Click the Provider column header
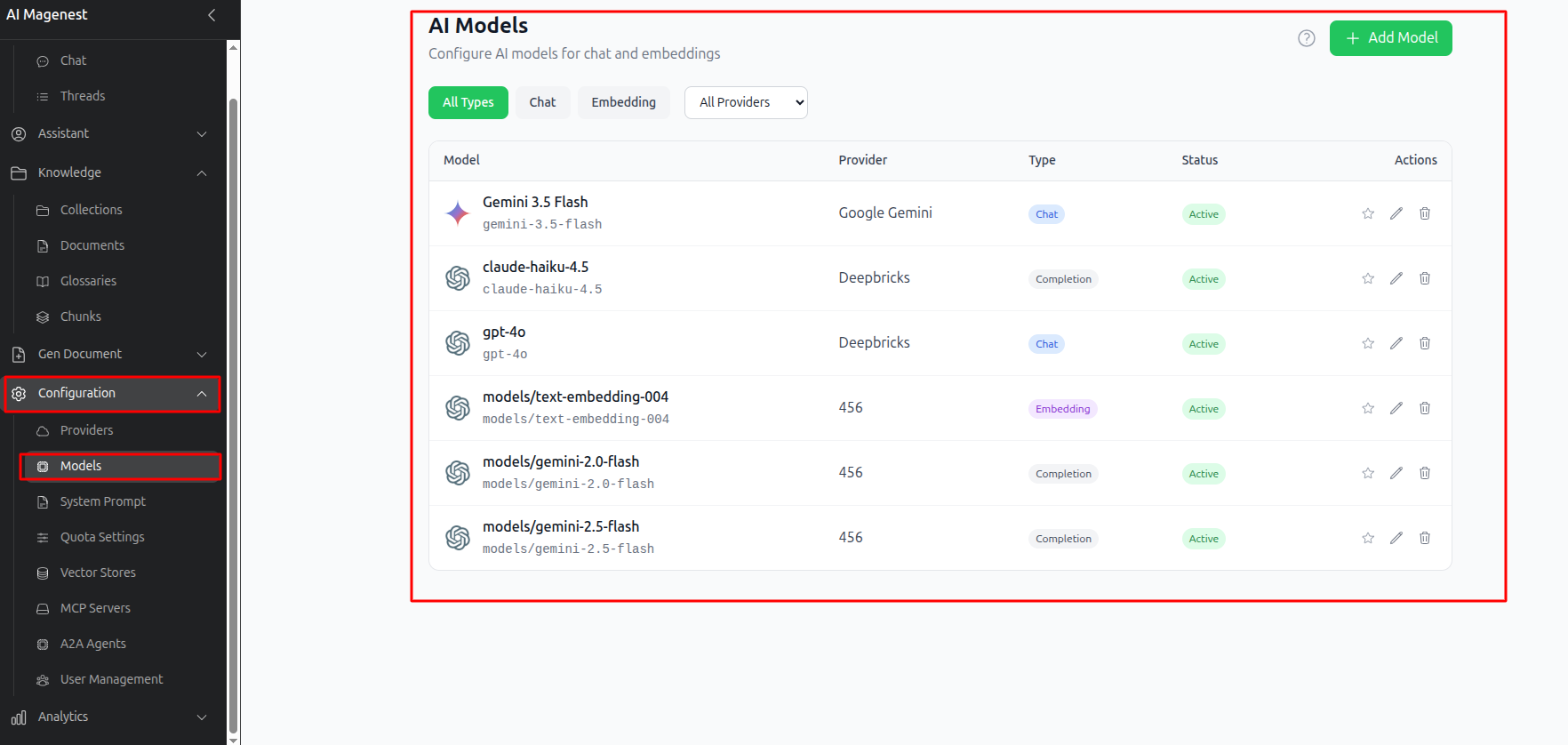Image resolution: width=1568 pixels, height=745 pixels. pos(863,160)
